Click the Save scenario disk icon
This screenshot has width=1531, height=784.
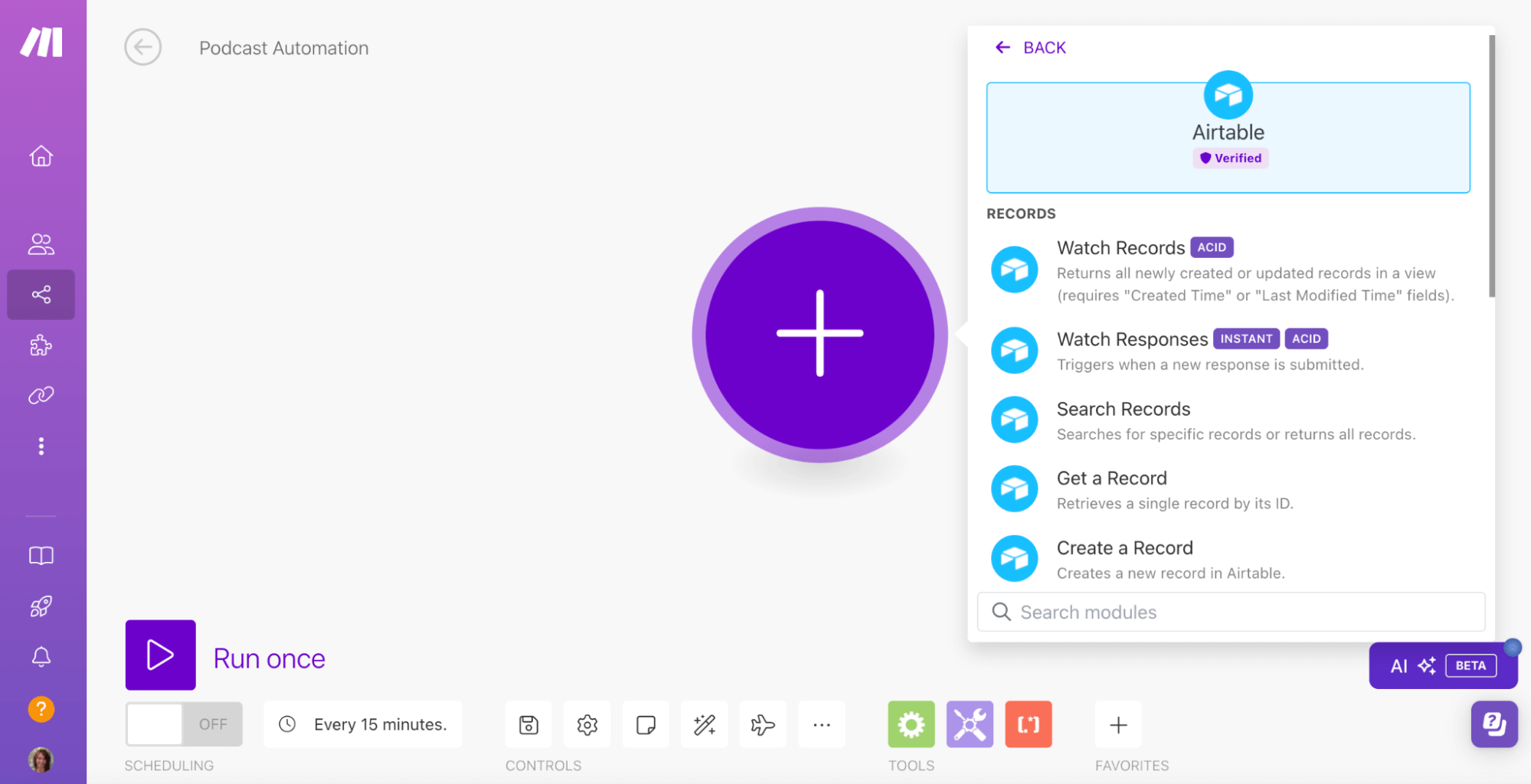click(528, 724)
